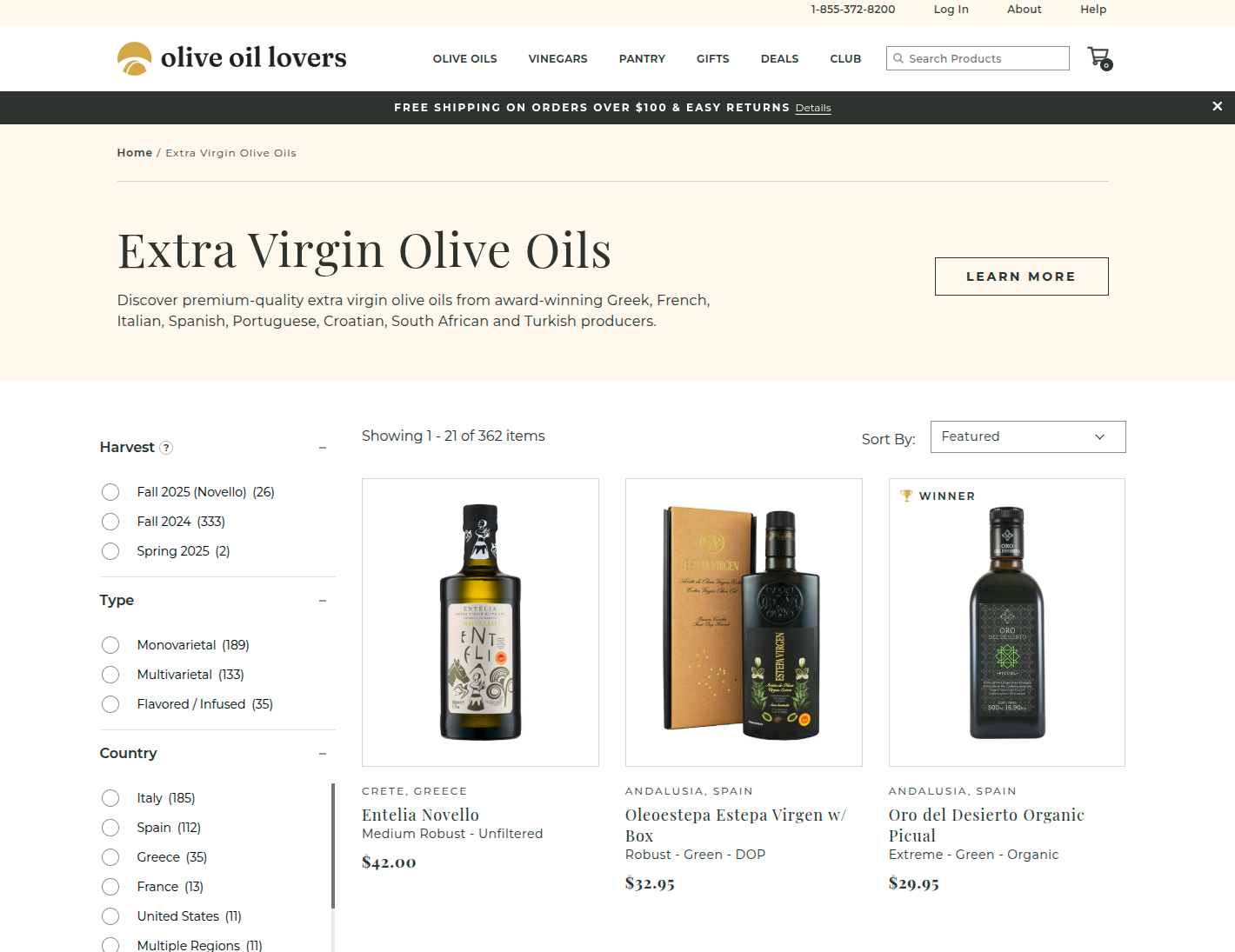Click the Winner trophy badge
This screenshot has height=952, width=1235.
click(938, 496)
